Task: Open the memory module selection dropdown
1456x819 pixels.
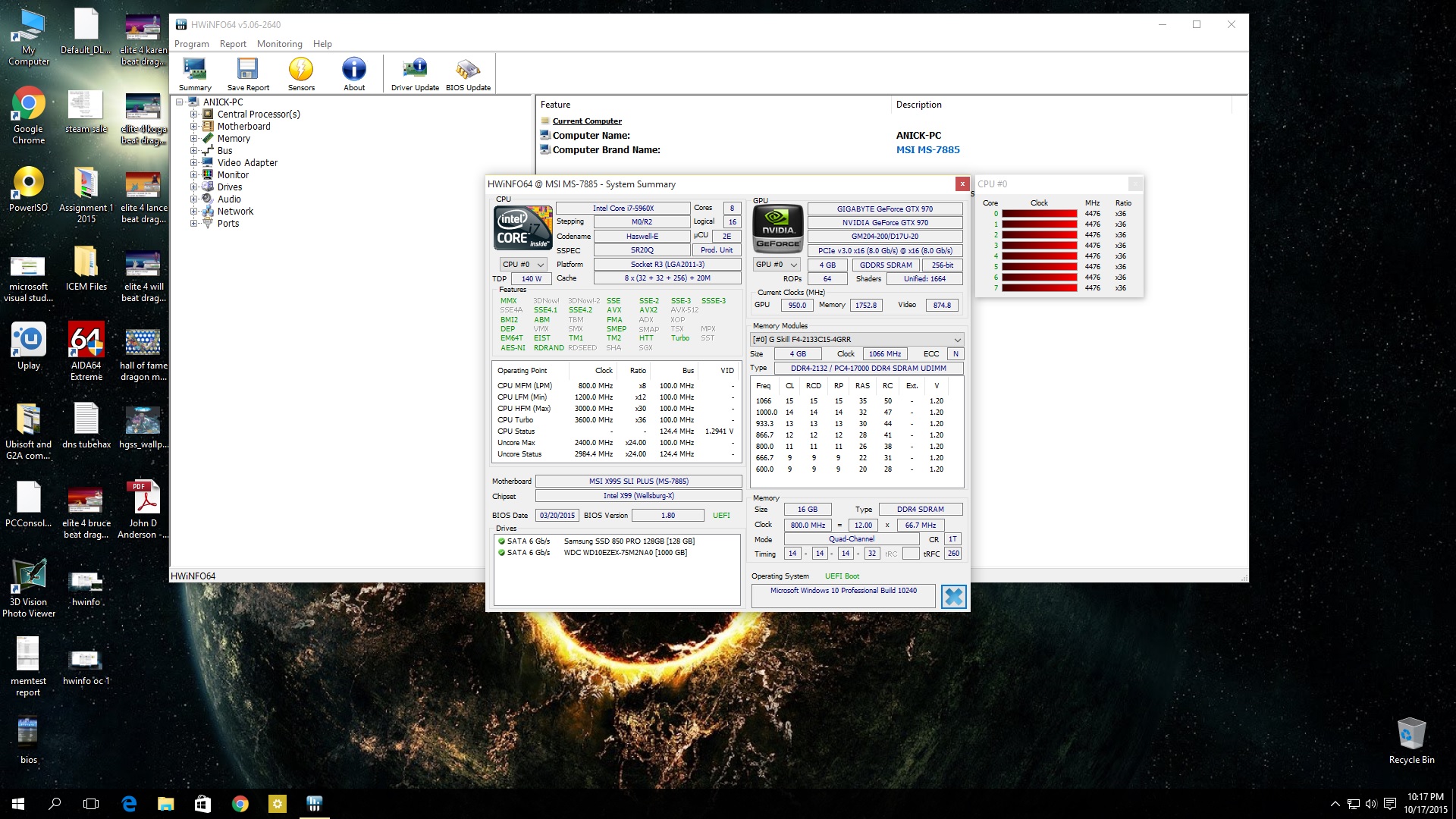Action: 857,340
